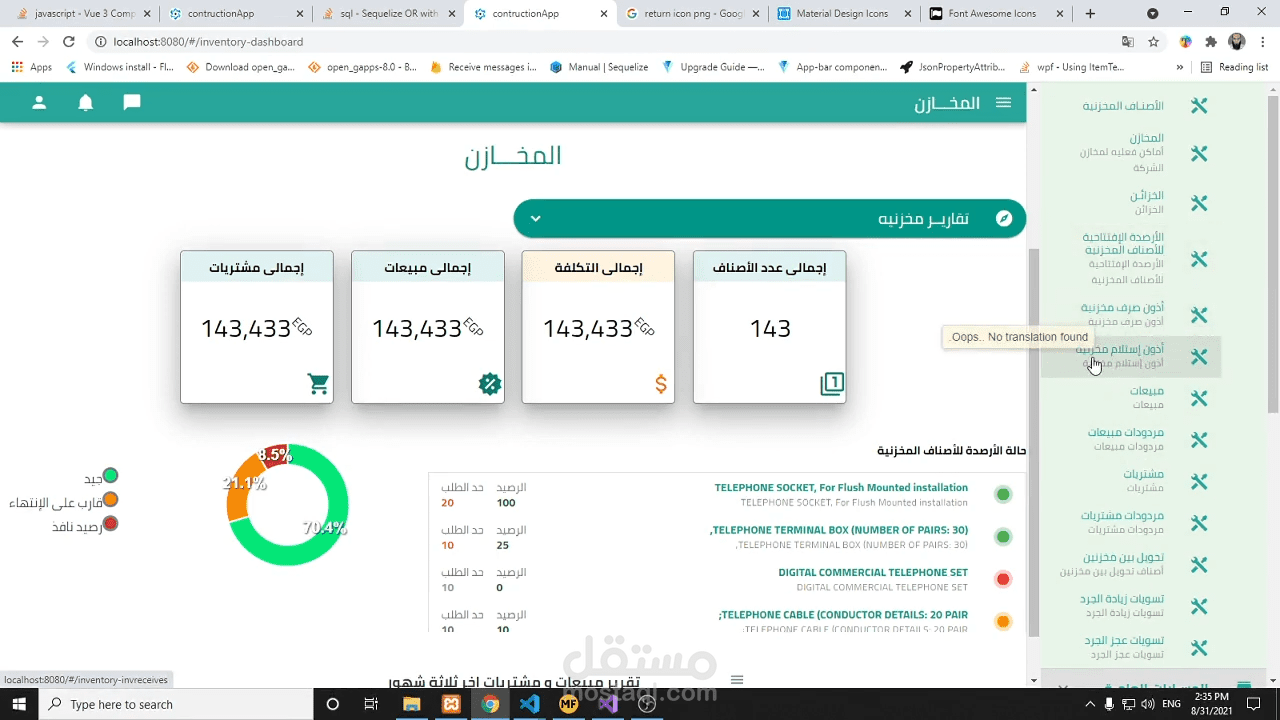Viewport: 1280px width, 720px height.
Task: Switch to Font Awesome Icons tab
Action: (x=997, y=14)
